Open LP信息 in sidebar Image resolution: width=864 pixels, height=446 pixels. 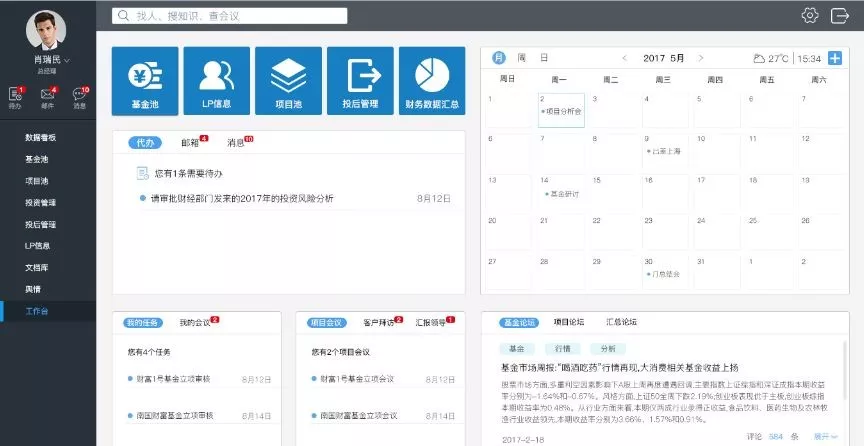(37, 246)
